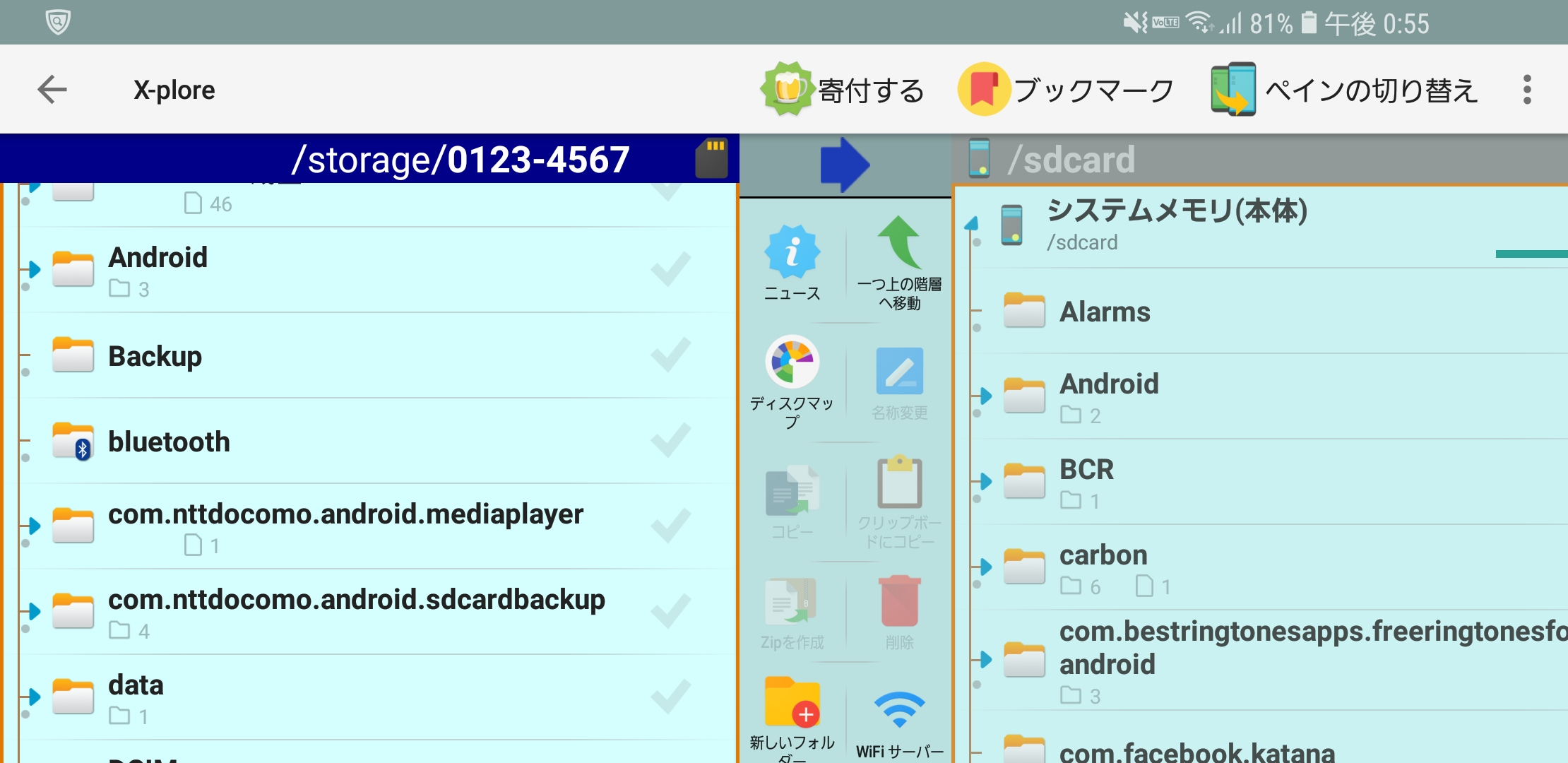This screenshot has width=1568, height=763.
Task: Tap the ペインの切り替え label
Action: coord(1371,90)
